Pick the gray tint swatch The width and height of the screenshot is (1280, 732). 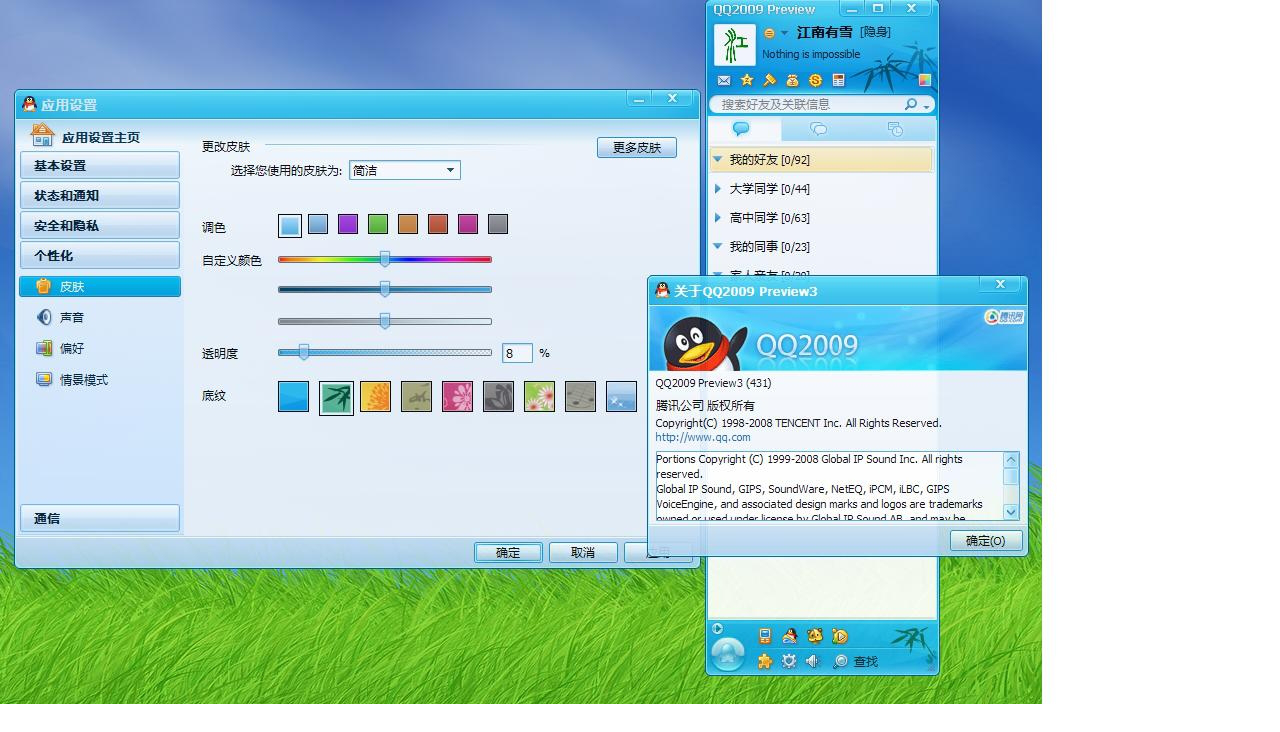click(498, 224)
